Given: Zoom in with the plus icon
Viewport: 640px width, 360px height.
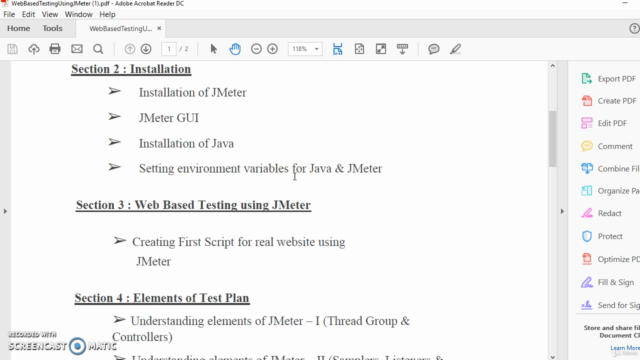Looking at the screenshot, I should [x=273, y=49].
